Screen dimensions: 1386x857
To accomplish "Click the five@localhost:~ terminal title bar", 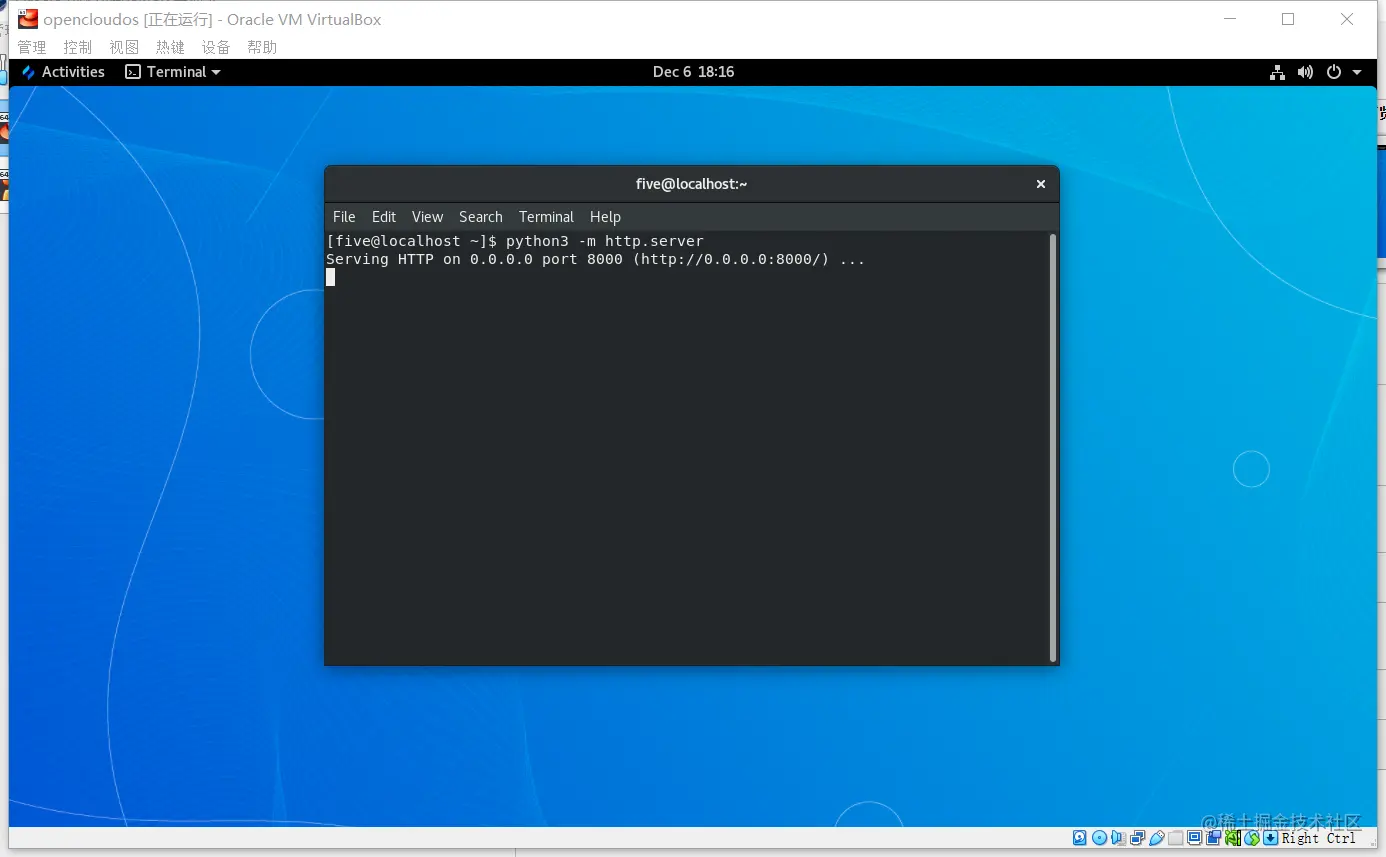I will (692, 184).
